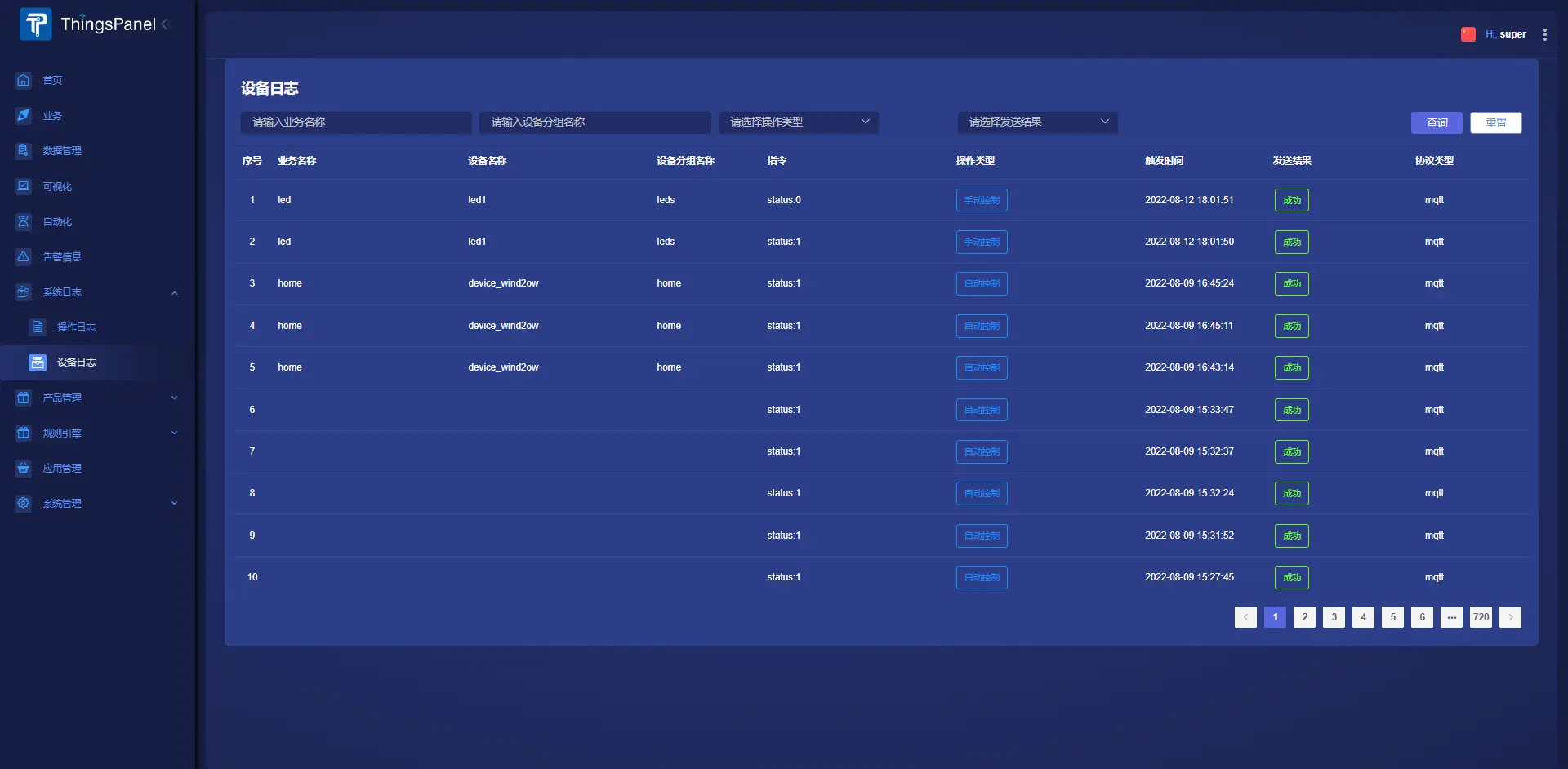
Task: Open the alarm info (告警信息) icon
Action: 24,256
